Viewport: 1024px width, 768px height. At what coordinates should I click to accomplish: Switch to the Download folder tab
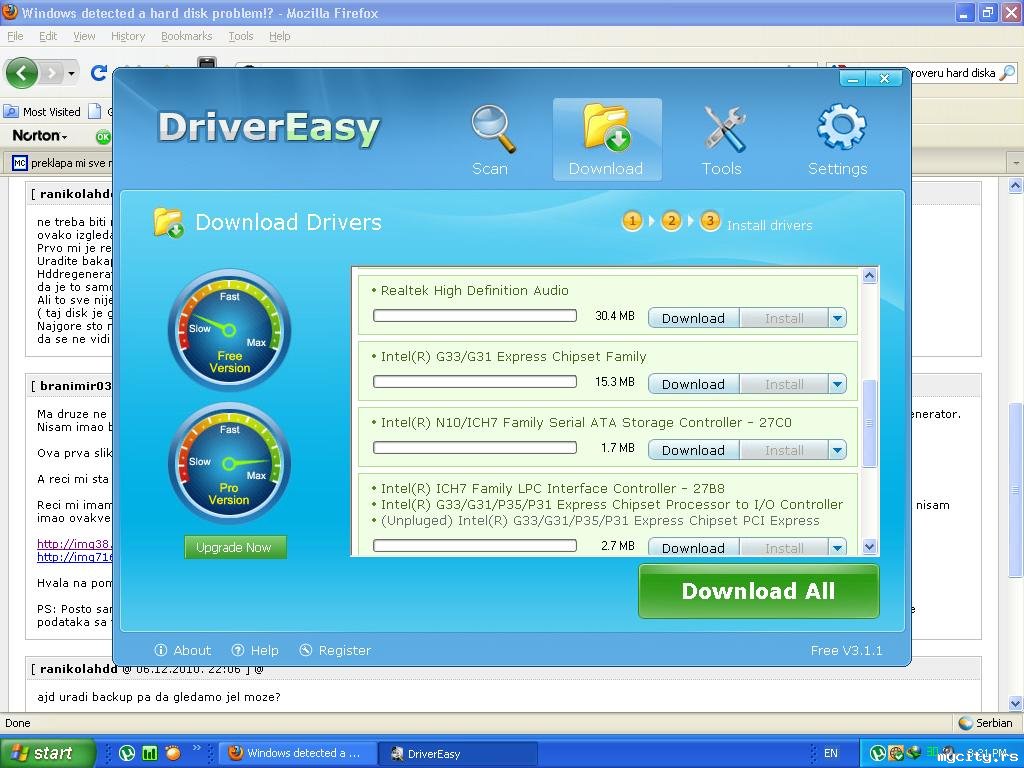click(607, 140)
